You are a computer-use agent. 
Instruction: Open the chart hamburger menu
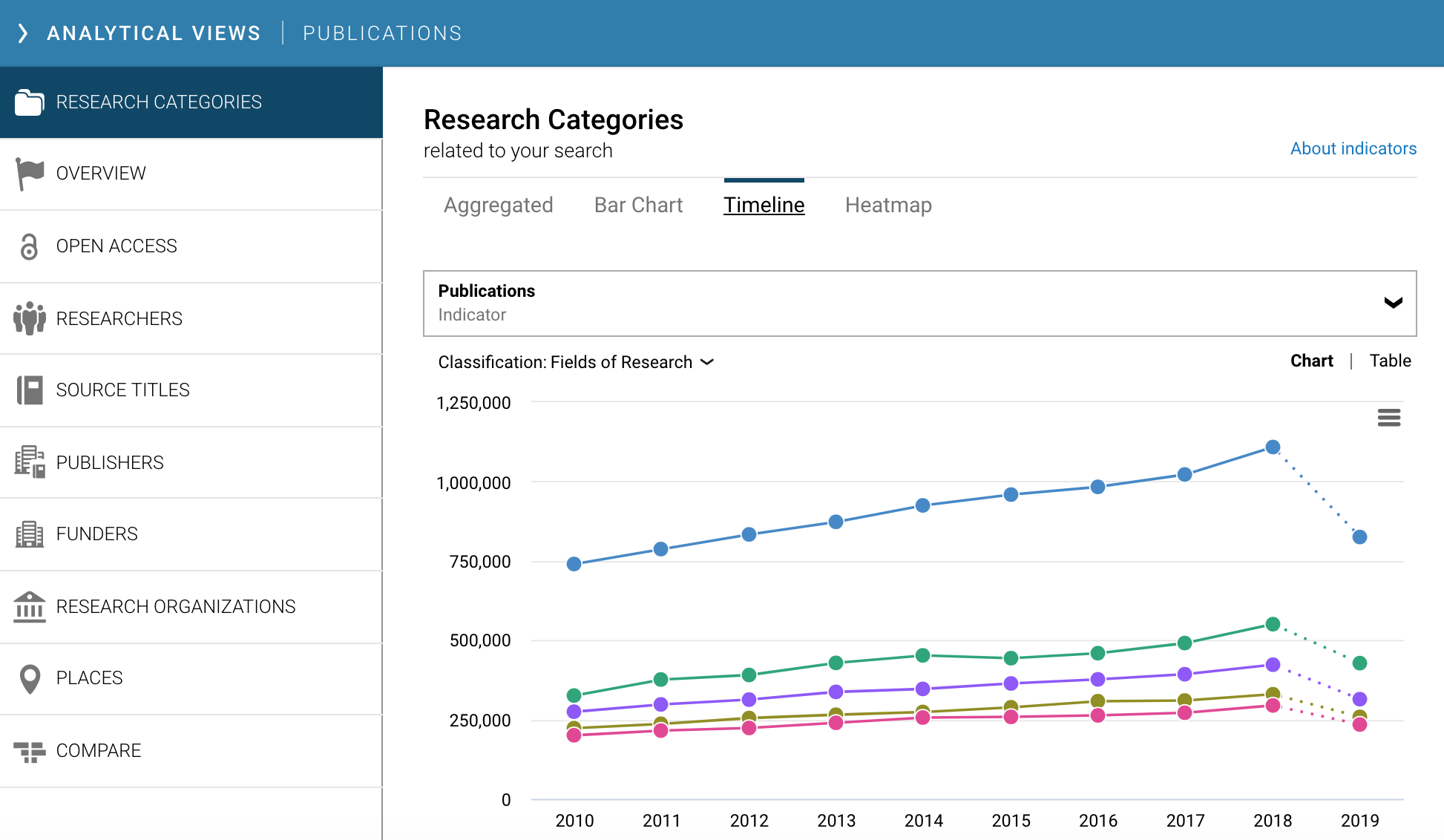point(1388,418)
